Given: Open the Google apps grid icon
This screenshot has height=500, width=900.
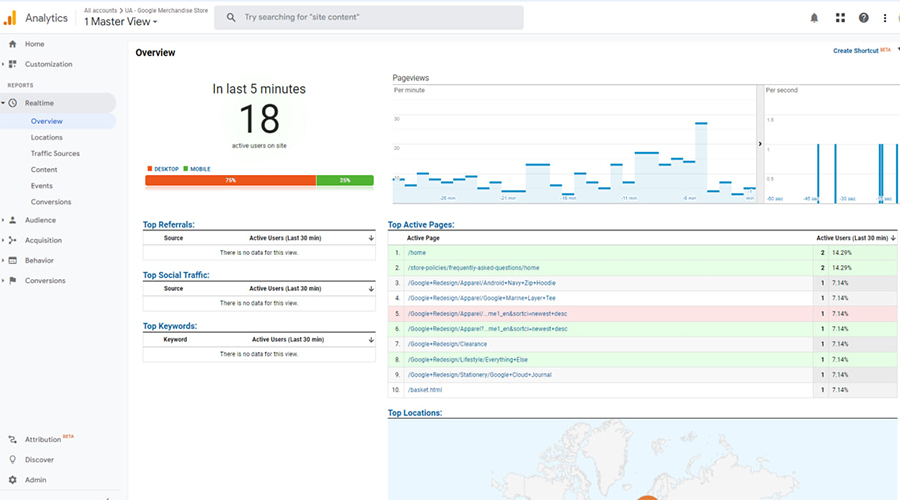Looking at the screenshot, I should point(840,18).
